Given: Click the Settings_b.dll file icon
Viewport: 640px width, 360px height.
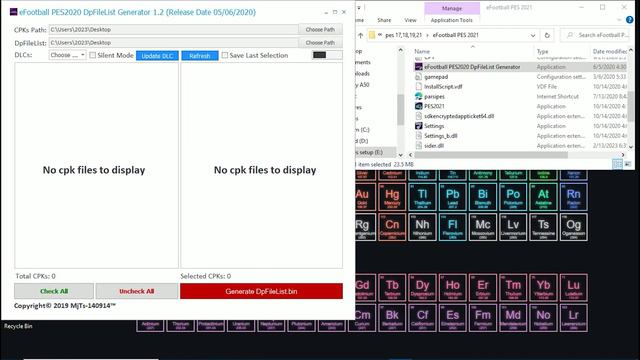Looking at the screenshot, I should pyautogui.click(x=418, y=136).
